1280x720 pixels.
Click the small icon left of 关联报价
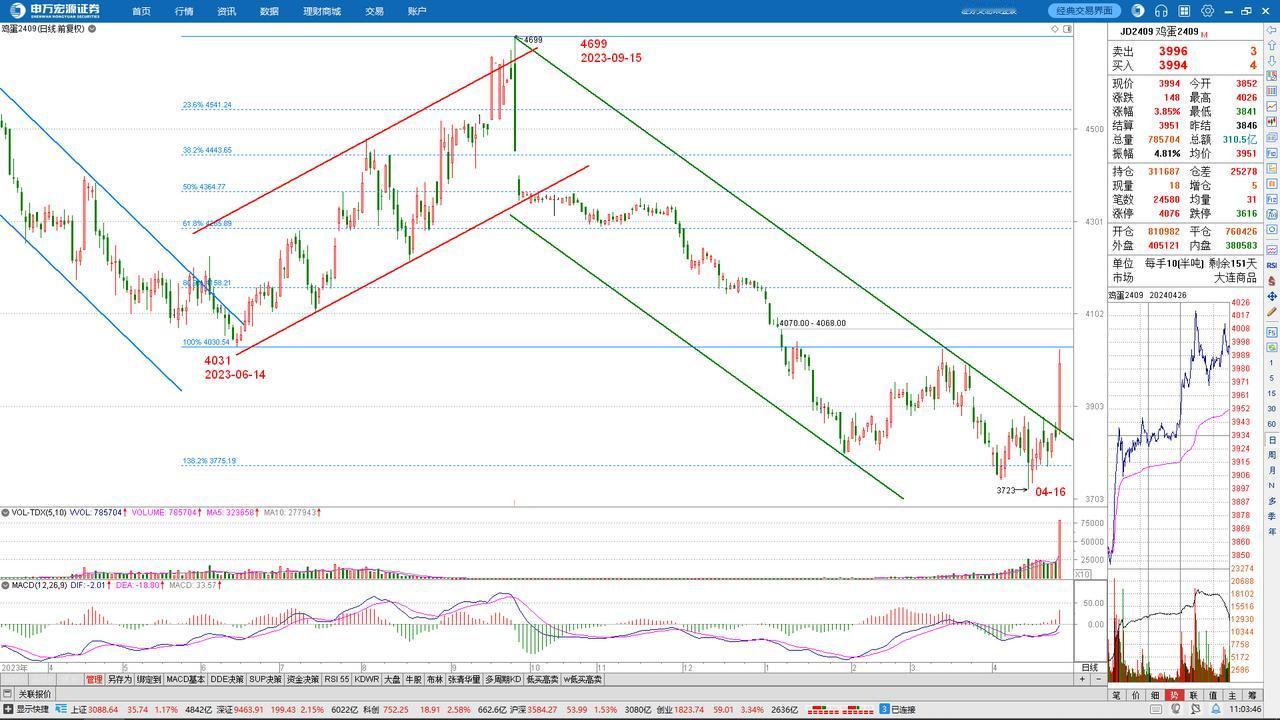coord(8,693)
